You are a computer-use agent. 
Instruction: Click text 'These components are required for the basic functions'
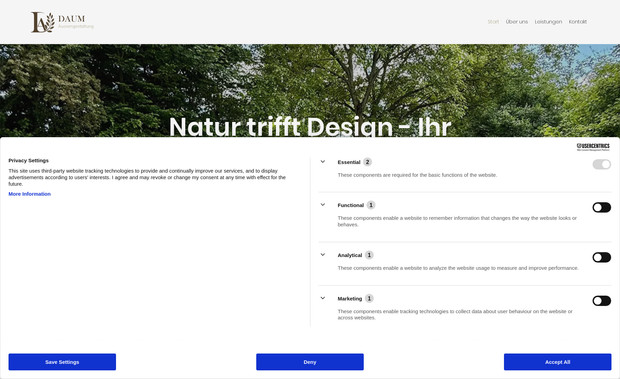[x=417, y=175]
